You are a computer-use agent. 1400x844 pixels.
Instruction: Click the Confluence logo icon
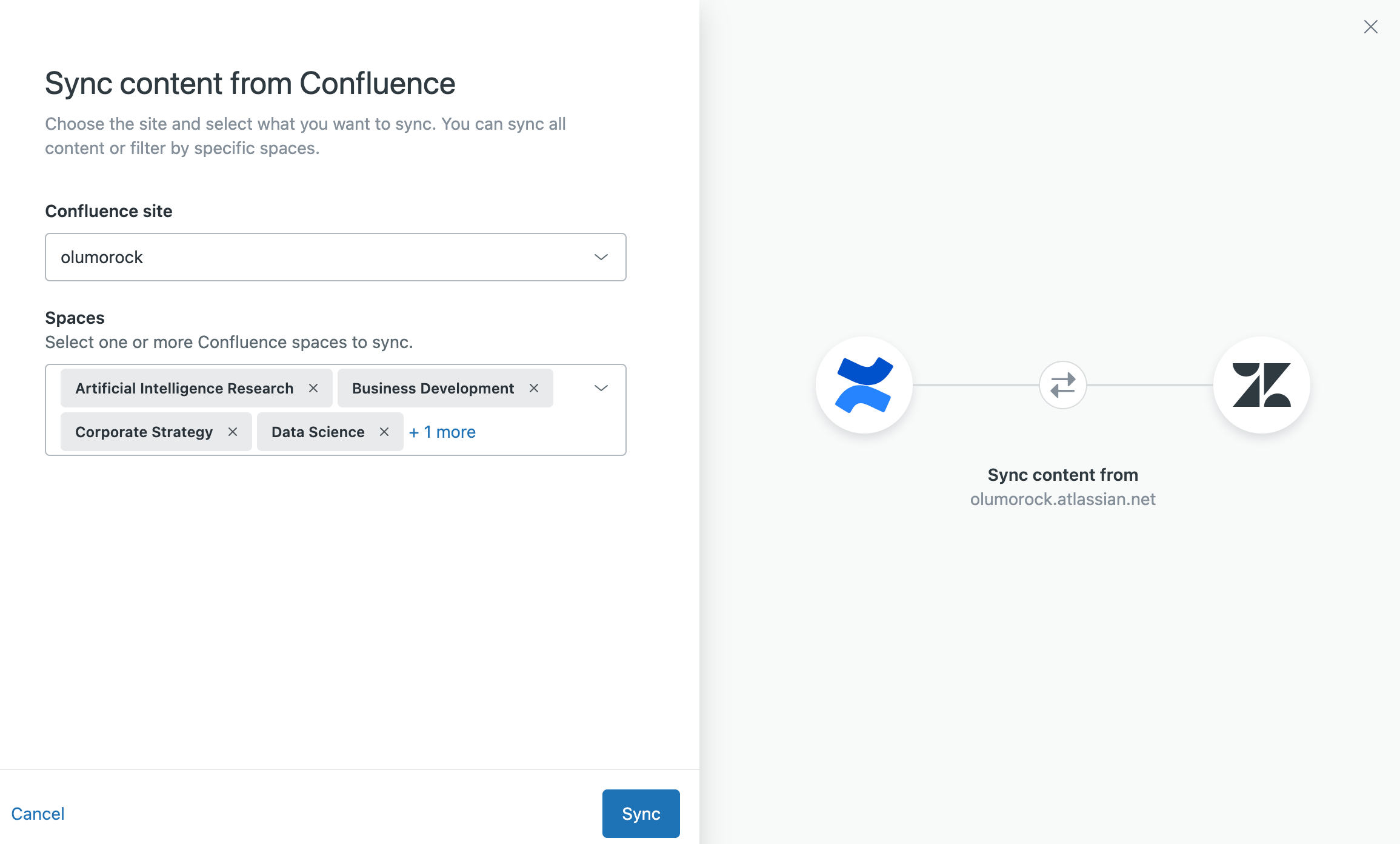864,385
